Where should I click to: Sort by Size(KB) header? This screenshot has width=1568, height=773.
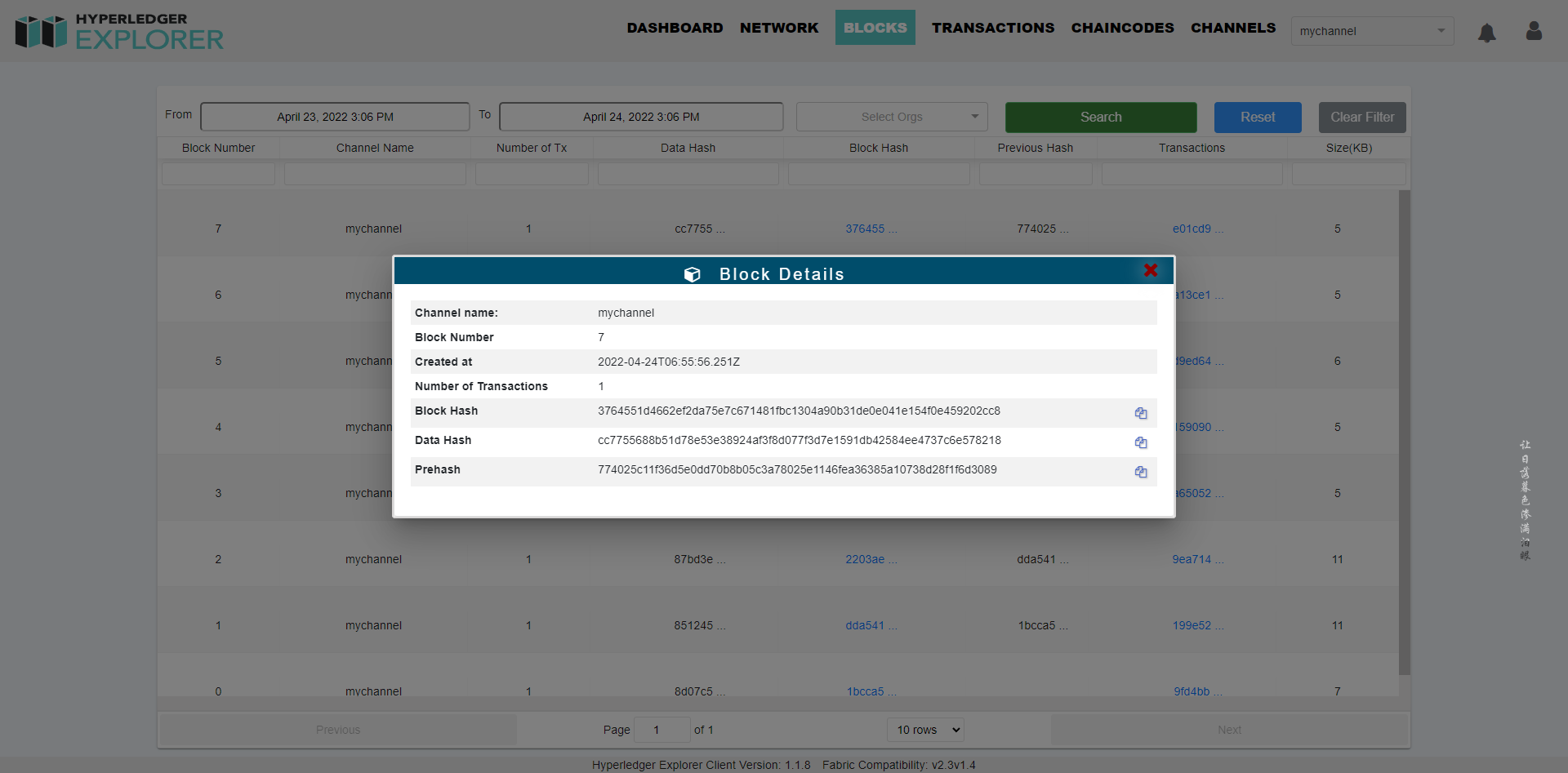(x=1349, y=148)
